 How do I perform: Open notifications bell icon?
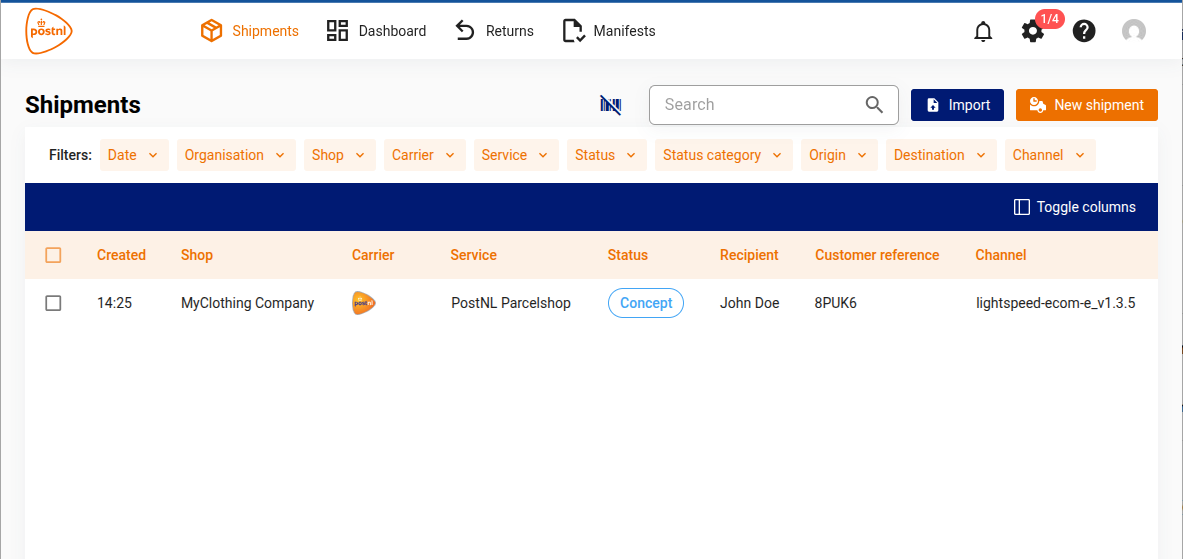pyautogui.click(x=983, y=32)
